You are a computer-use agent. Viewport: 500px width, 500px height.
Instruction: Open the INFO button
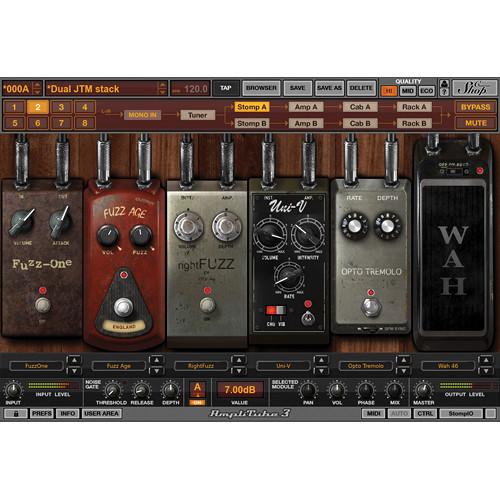pos(68,414)
